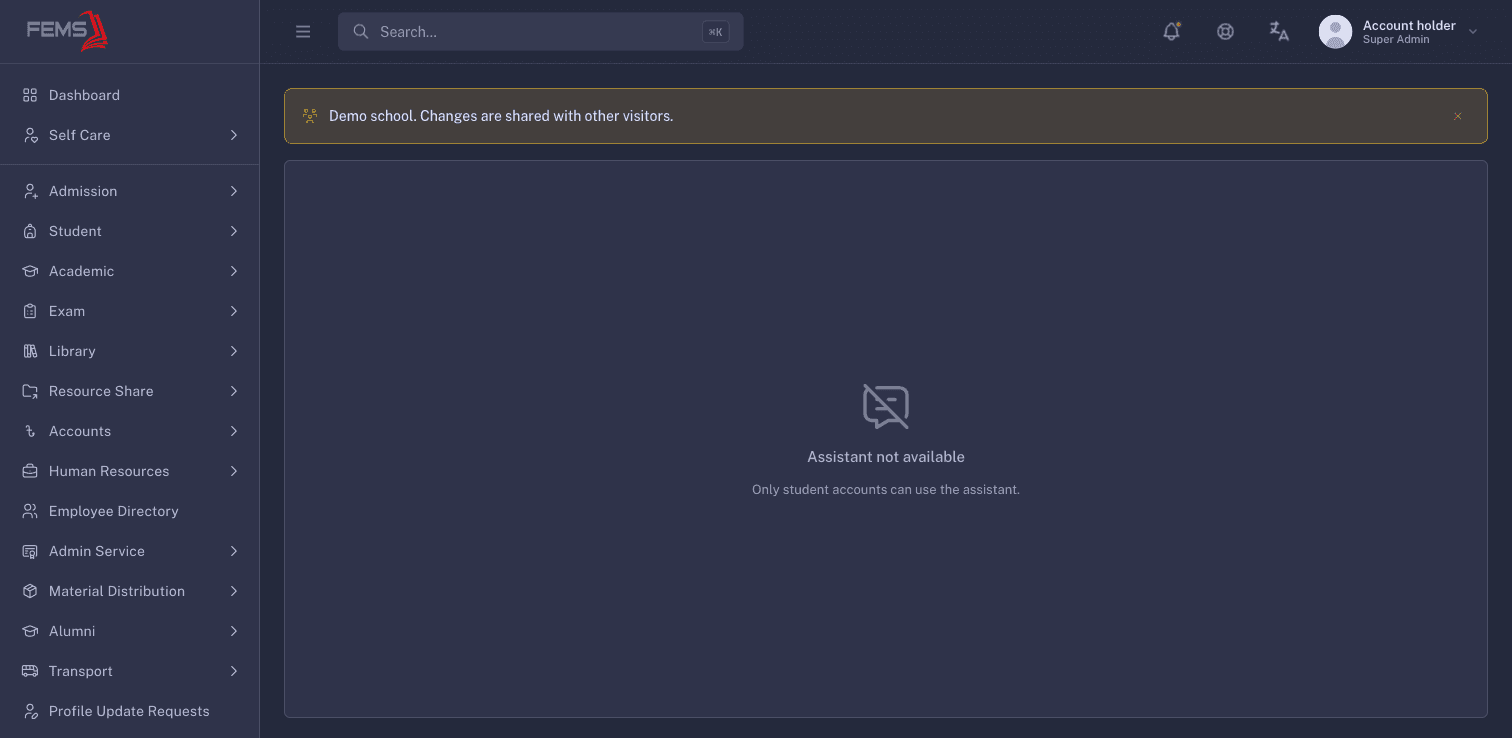Expand the Admission menu chevron
The width and height of the screenshot is (1512, 738).
[x=234, y=191]
